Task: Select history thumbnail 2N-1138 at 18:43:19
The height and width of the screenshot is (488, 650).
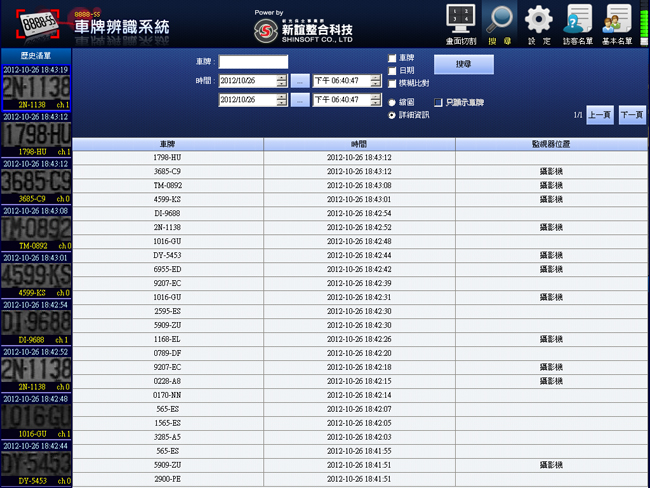Action: 36,88
